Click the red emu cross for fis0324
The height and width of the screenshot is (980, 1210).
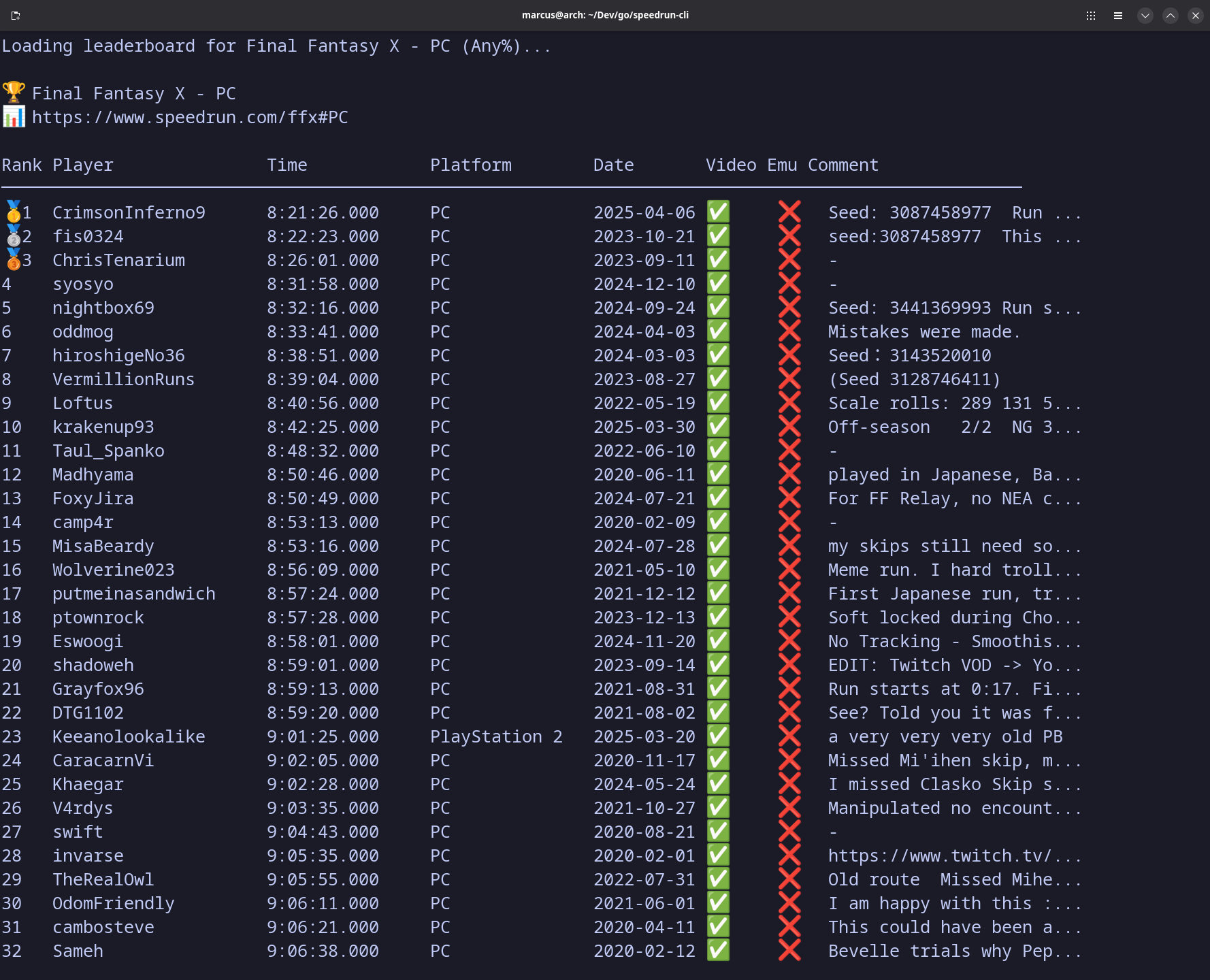[x=789, y=235]
